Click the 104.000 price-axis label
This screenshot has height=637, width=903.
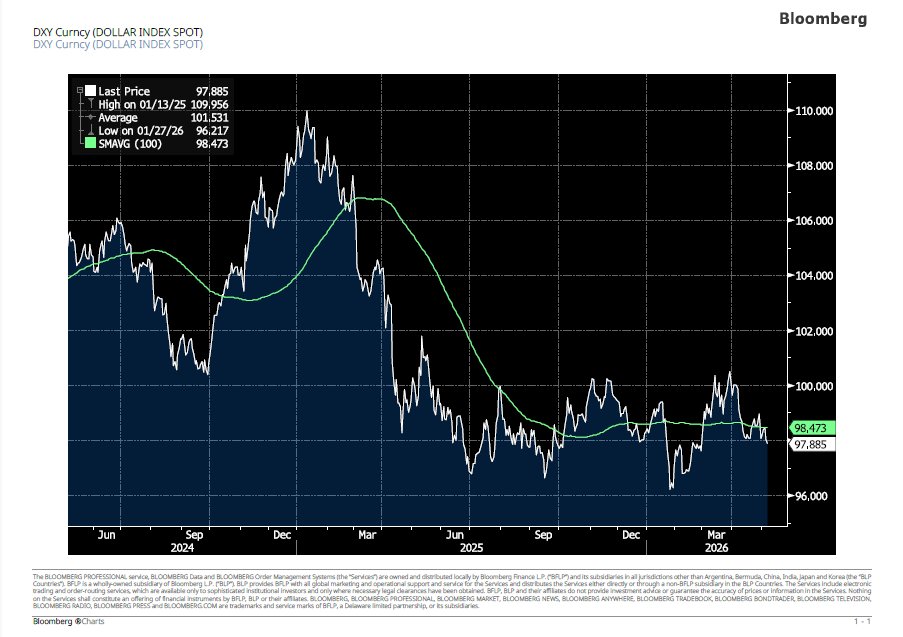[814, 276]
